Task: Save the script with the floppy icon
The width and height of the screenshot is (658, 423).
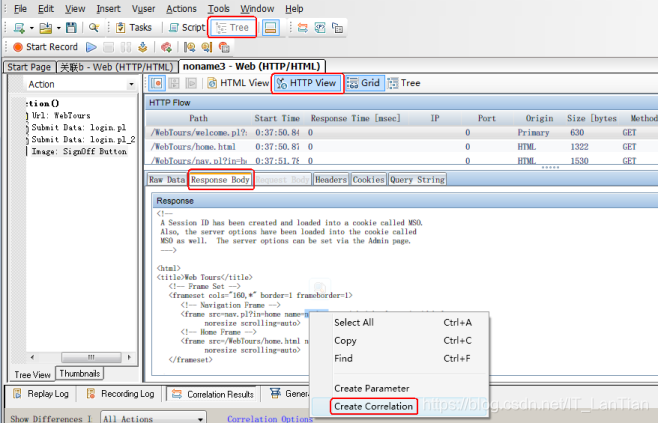Action: (71, 28)
